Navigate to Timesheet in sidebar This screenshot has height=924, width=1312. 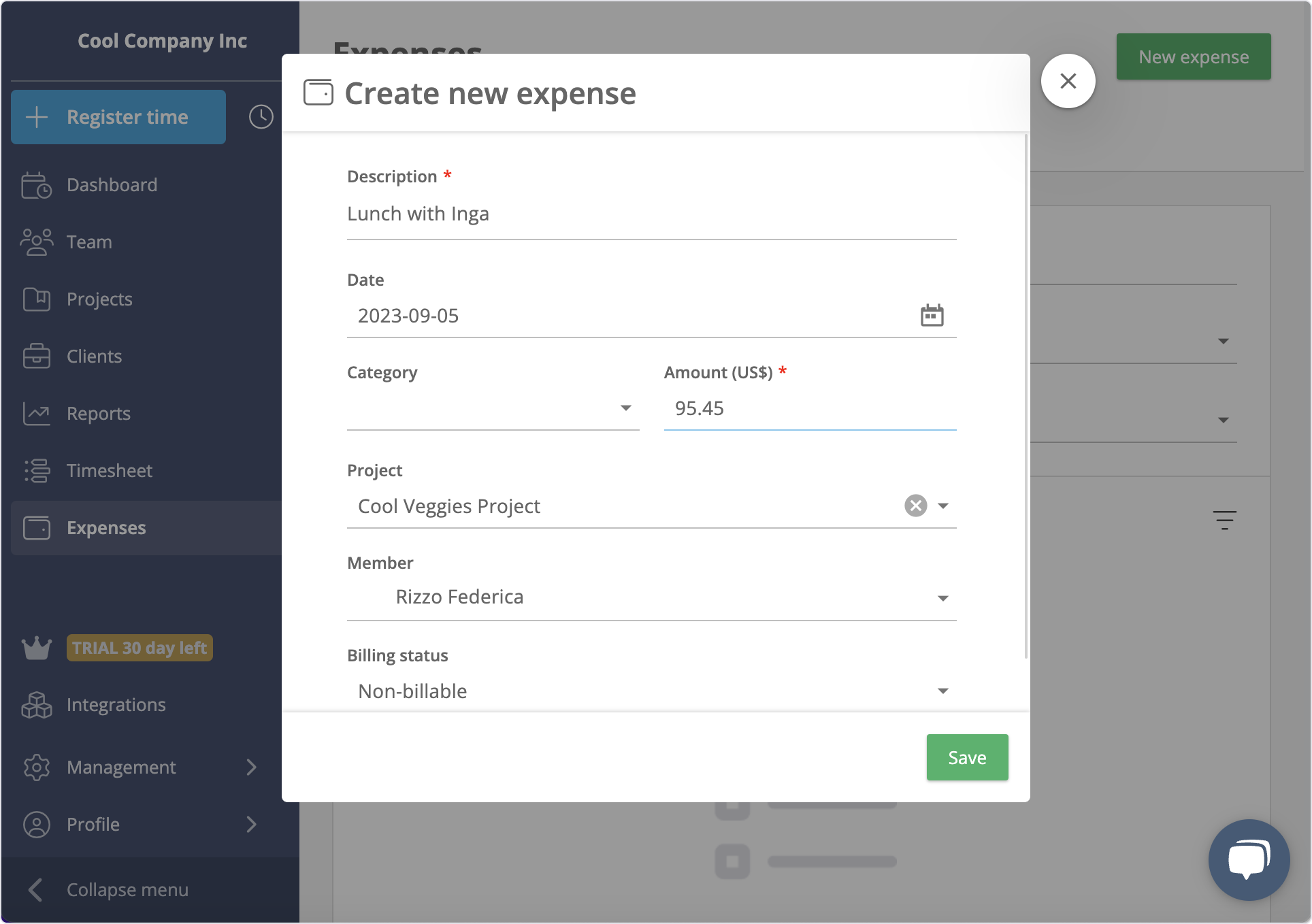(x=109, y=471)
